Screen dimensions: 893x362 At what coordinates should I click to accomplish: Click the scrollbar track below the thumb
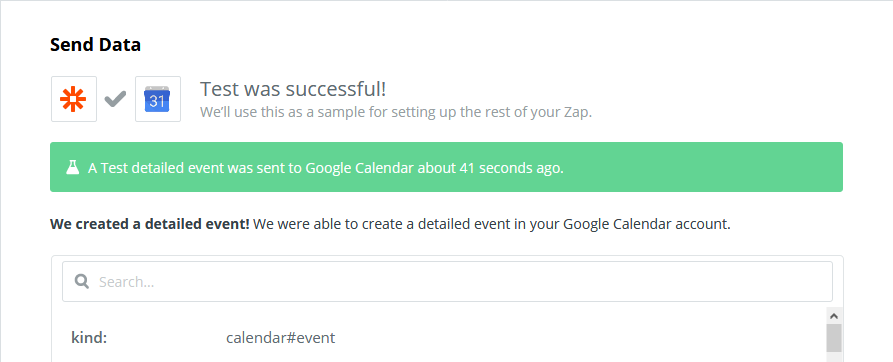click(x=834, y=357)
